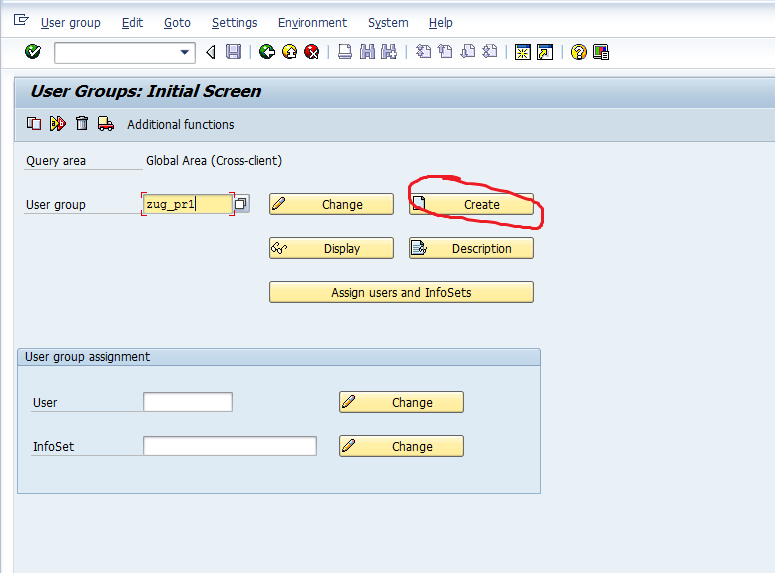
Task: Click the Customize Local Layout icon
Action: [601, 52]
